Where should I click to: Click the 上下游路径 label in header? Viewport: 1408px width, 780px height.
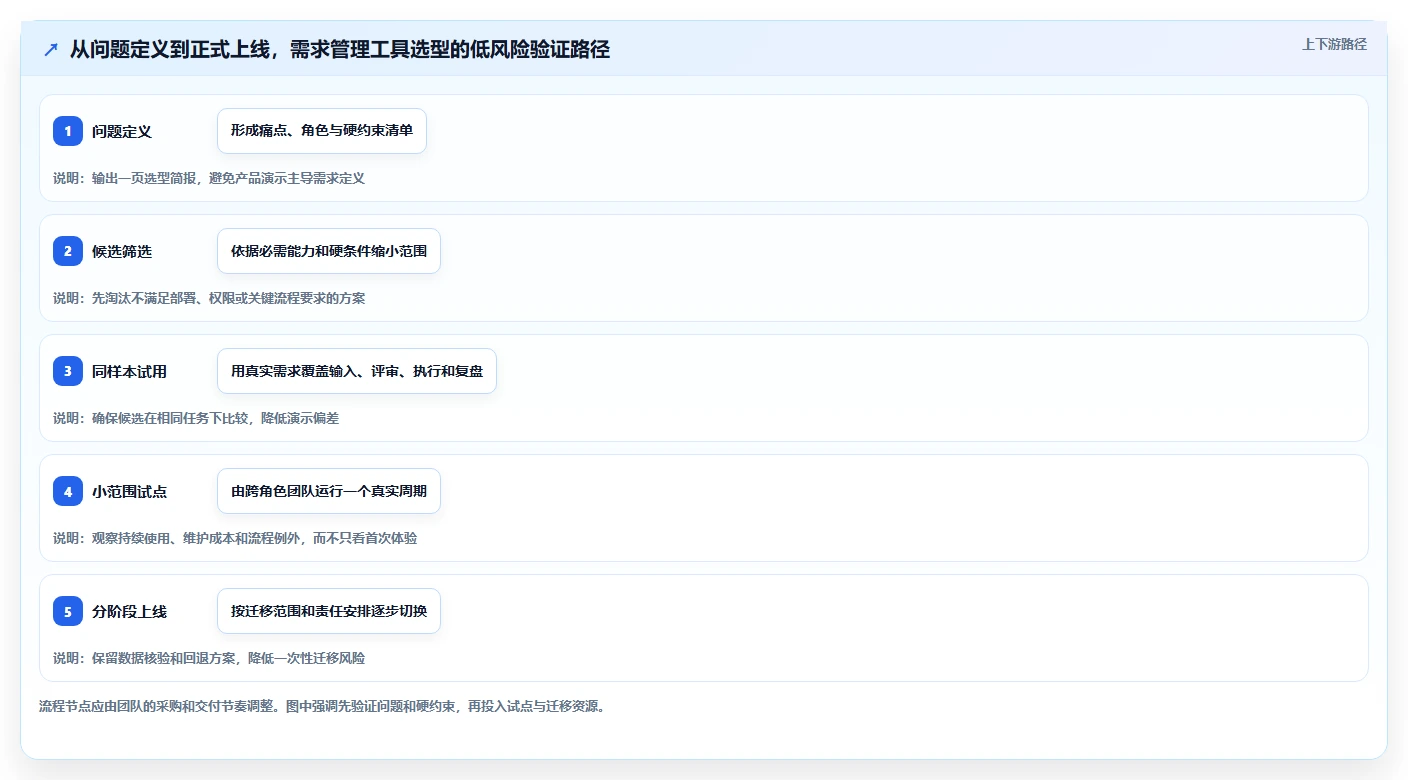click(1334, 44)
